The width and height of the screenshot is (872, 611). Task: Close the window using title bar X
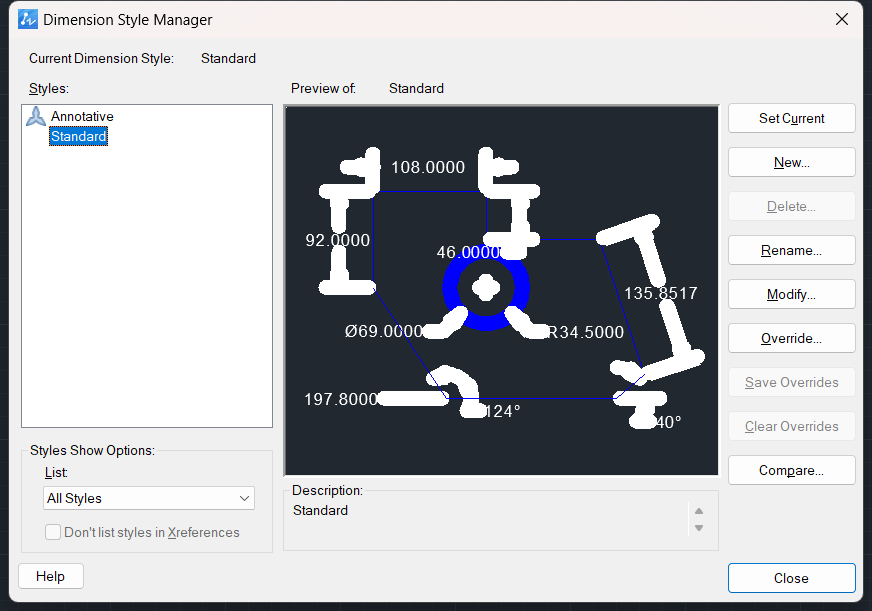[x=841, y=19]
